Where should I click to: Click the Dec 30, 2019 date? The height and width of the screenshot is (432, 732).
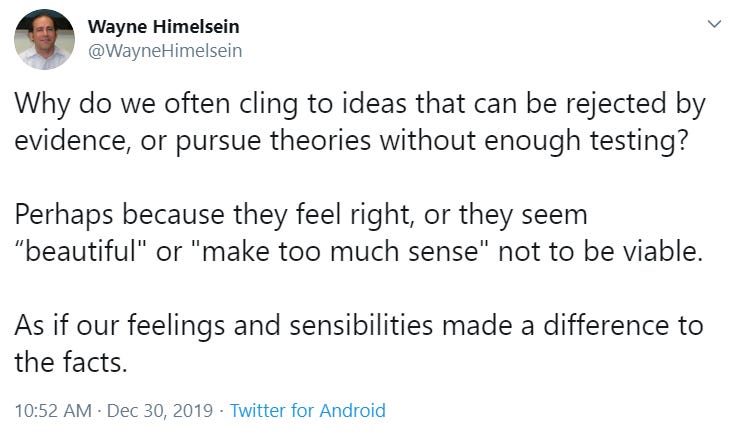point(160,411)
